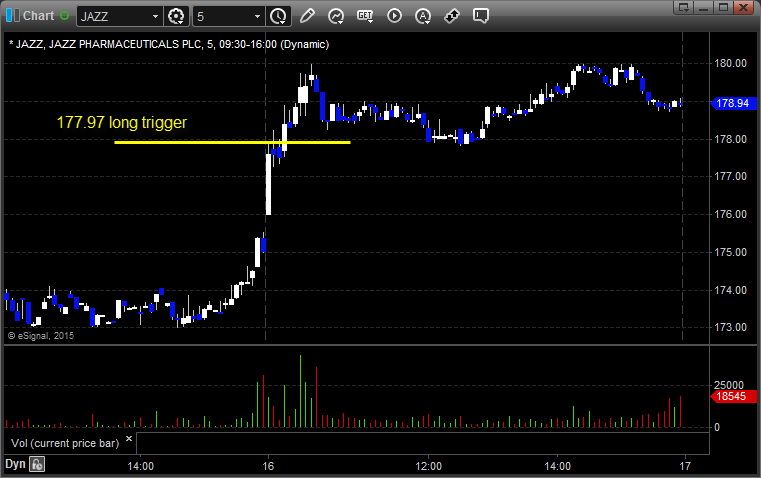Click the '177.97 long trigger' text annotation

(122, 122)
